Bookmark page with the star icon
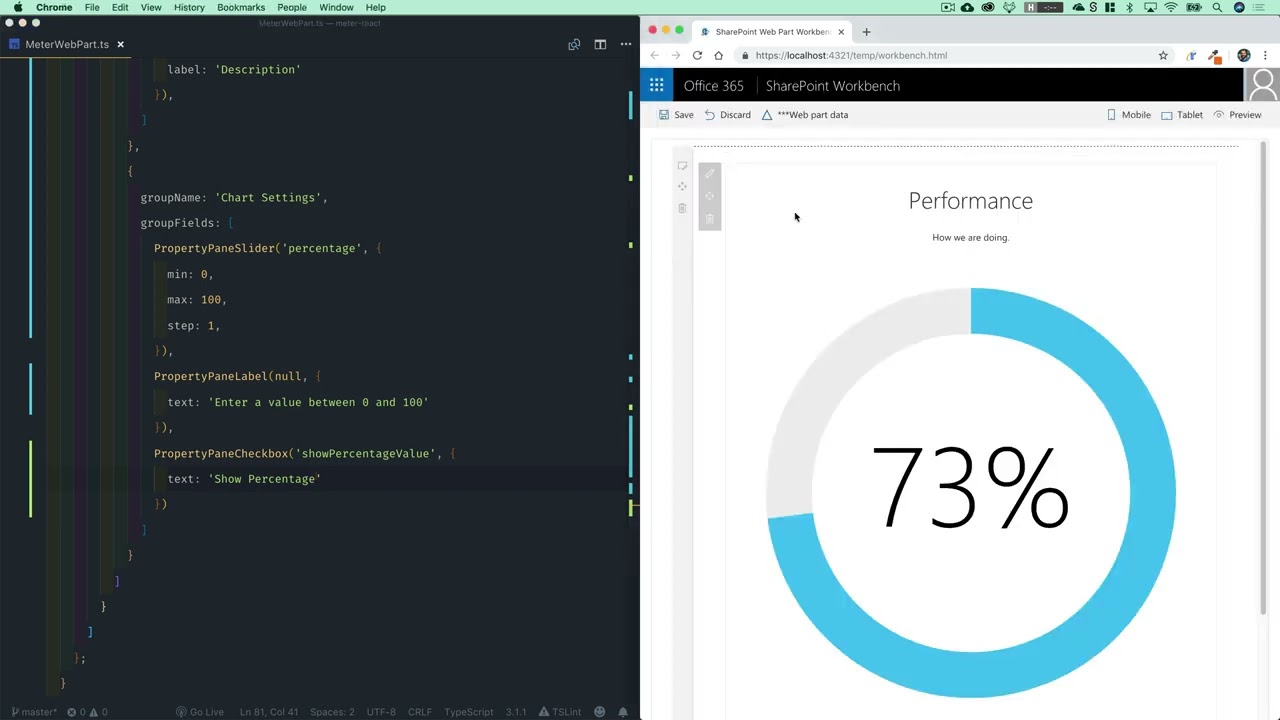 click(1163, 55)
